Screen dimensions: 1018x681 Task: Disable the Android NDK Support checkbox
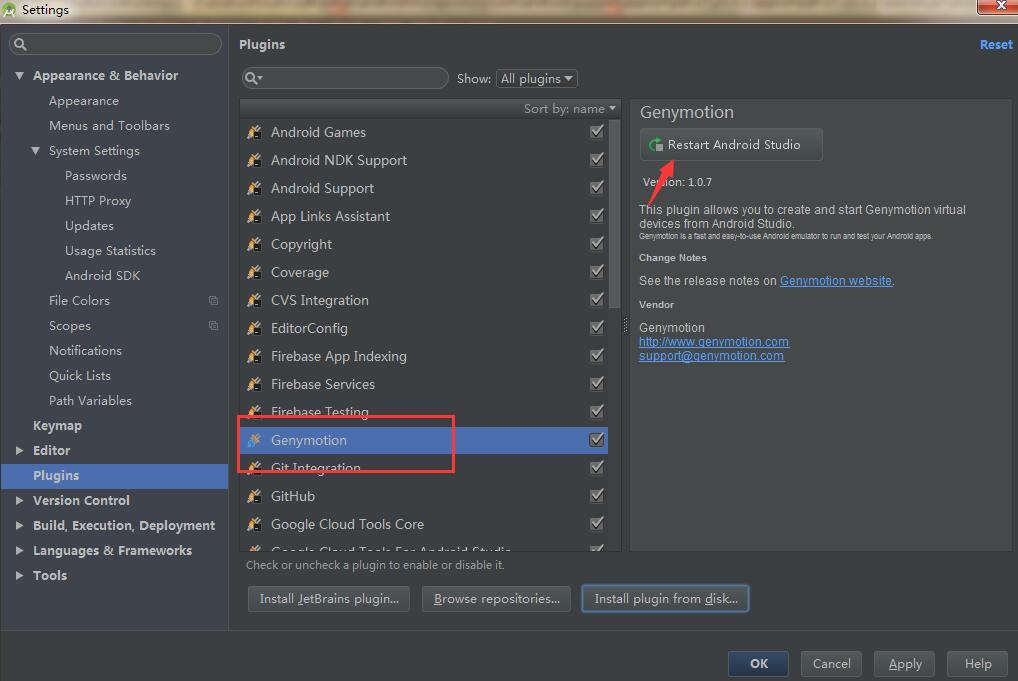(597, 160)
